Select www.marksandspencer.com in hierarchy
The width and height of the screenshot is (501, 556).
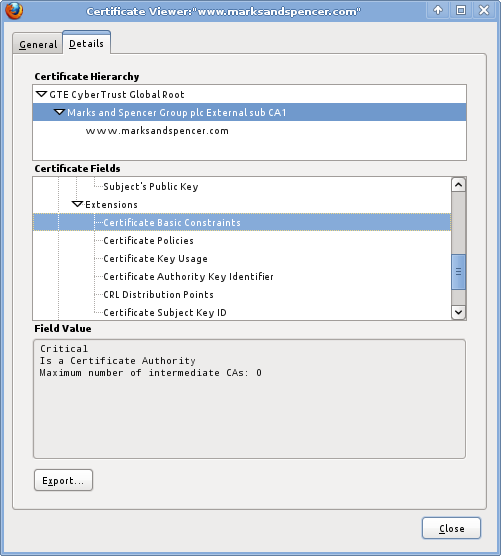(x=249, y=130)
